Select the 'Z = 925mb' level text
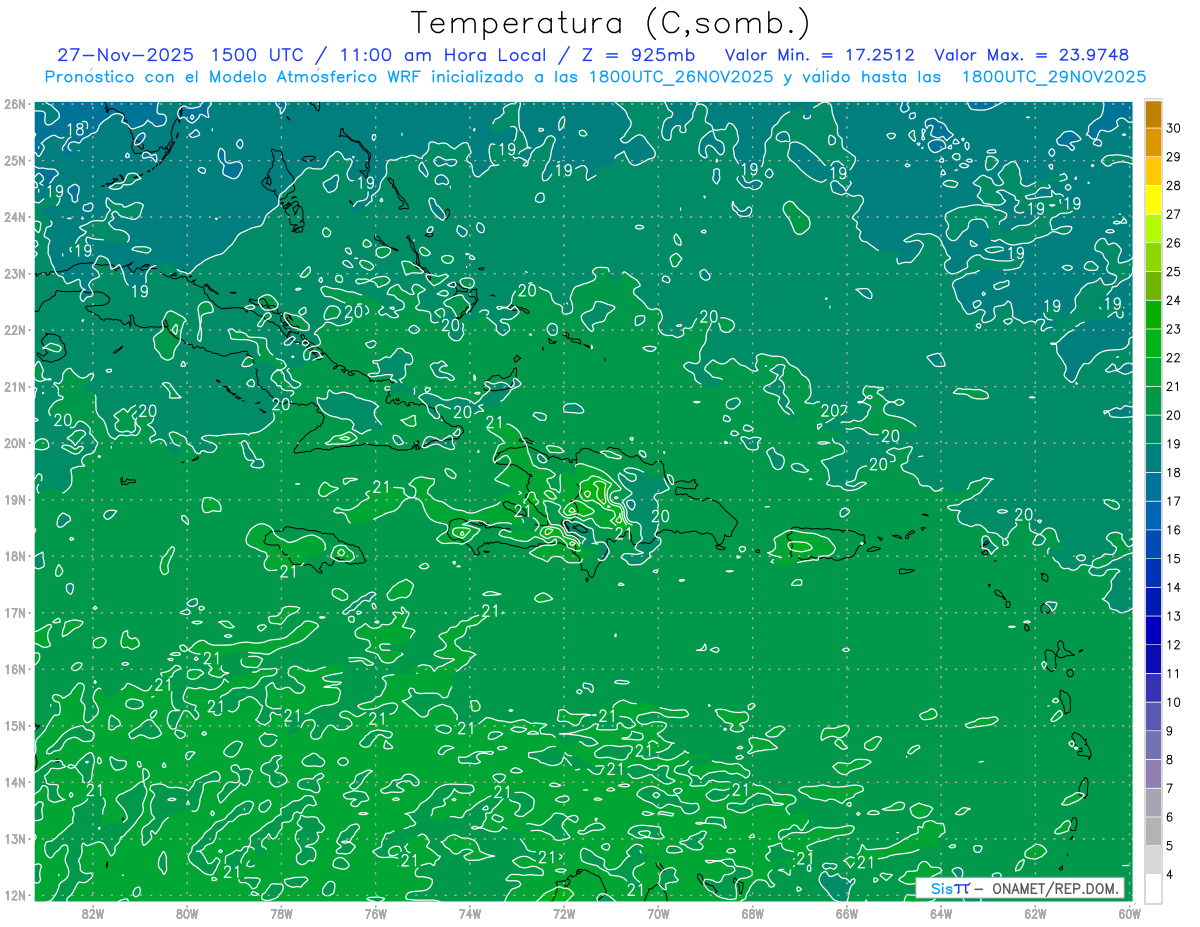The height and width of the screenshot is (927, 1200). 639,55
